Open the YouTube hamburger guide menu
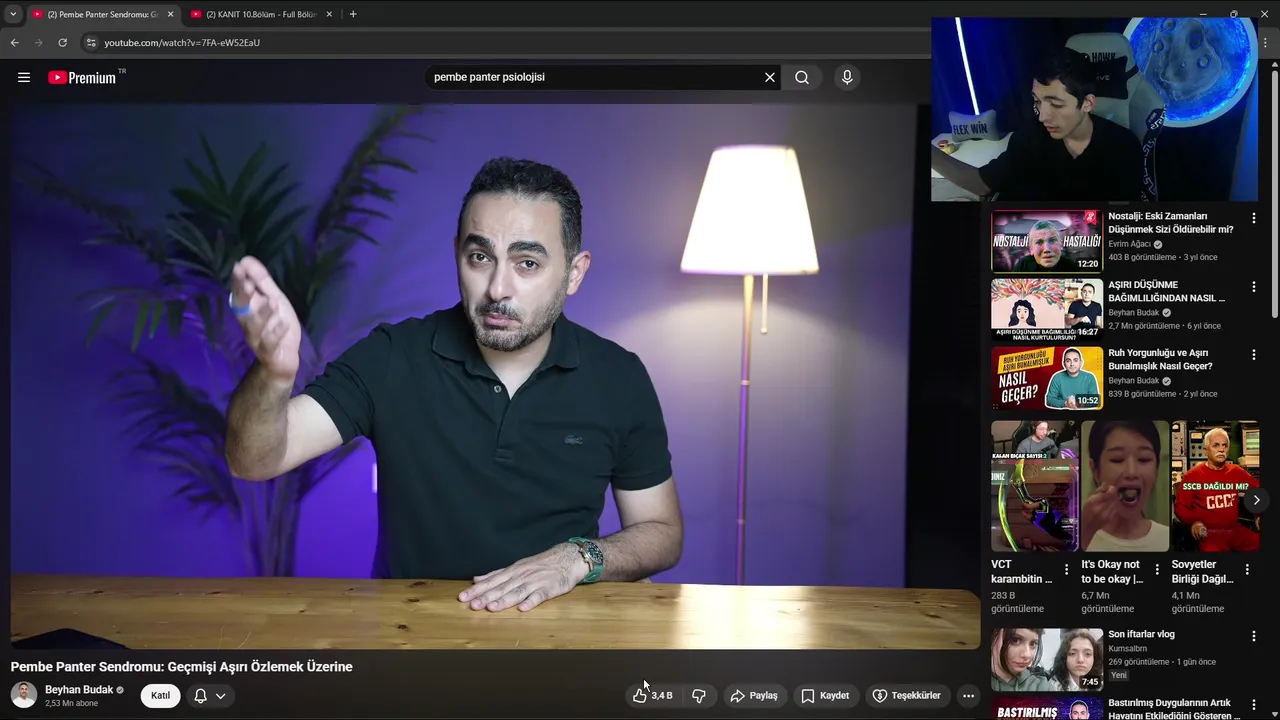 tap(24, 77)
